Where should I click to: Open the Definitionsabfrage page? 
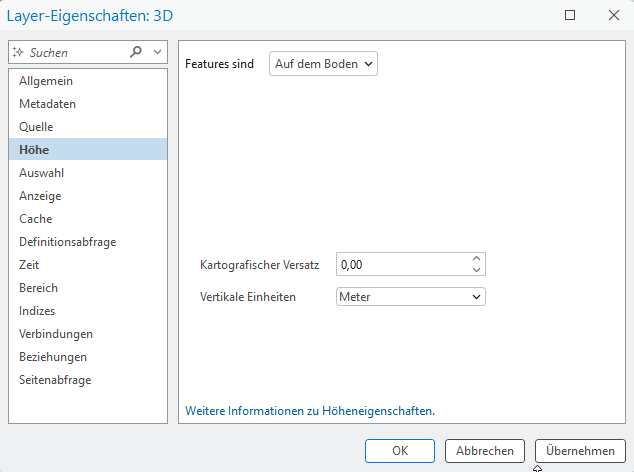[88, 242]
